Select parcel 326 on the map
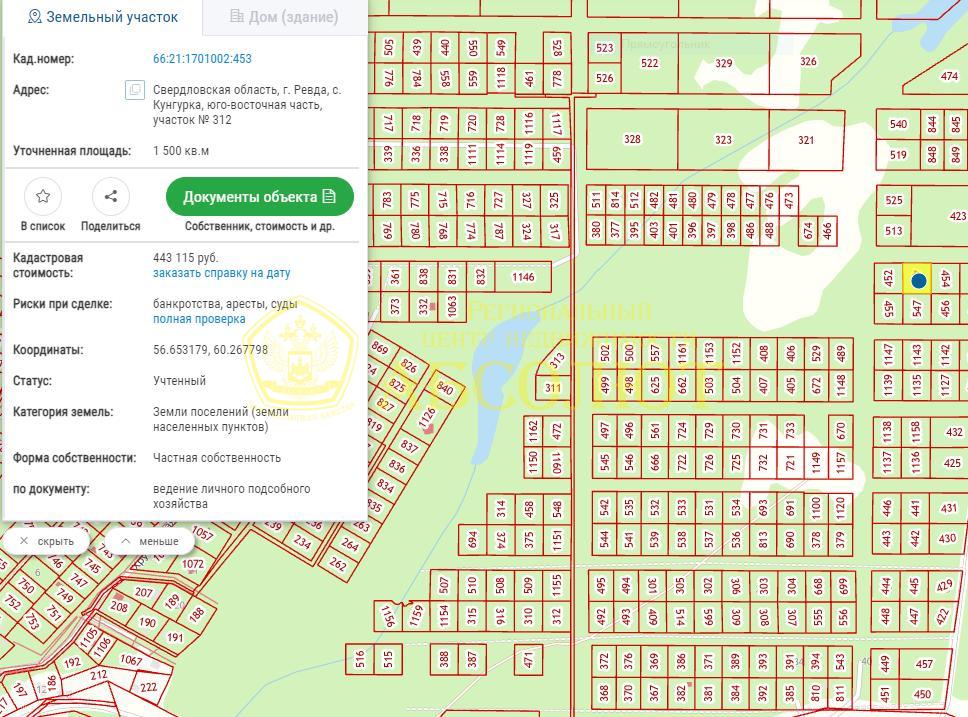This screenshot has width=968, height=717. click(809, 62)
